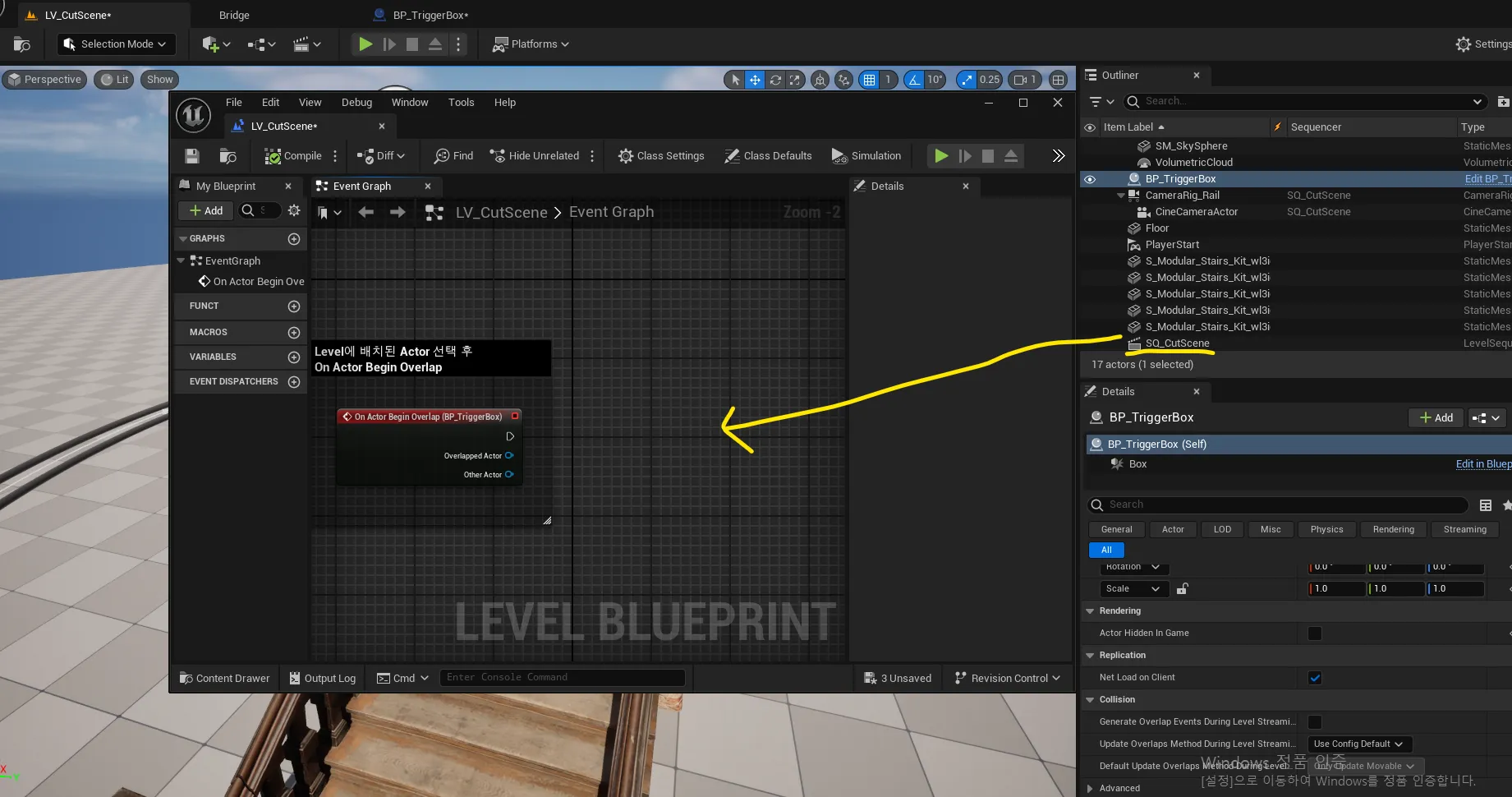
Task: Browse to asset in Content Browser icon
Action: pyautogui.click(x=228, y=156)
